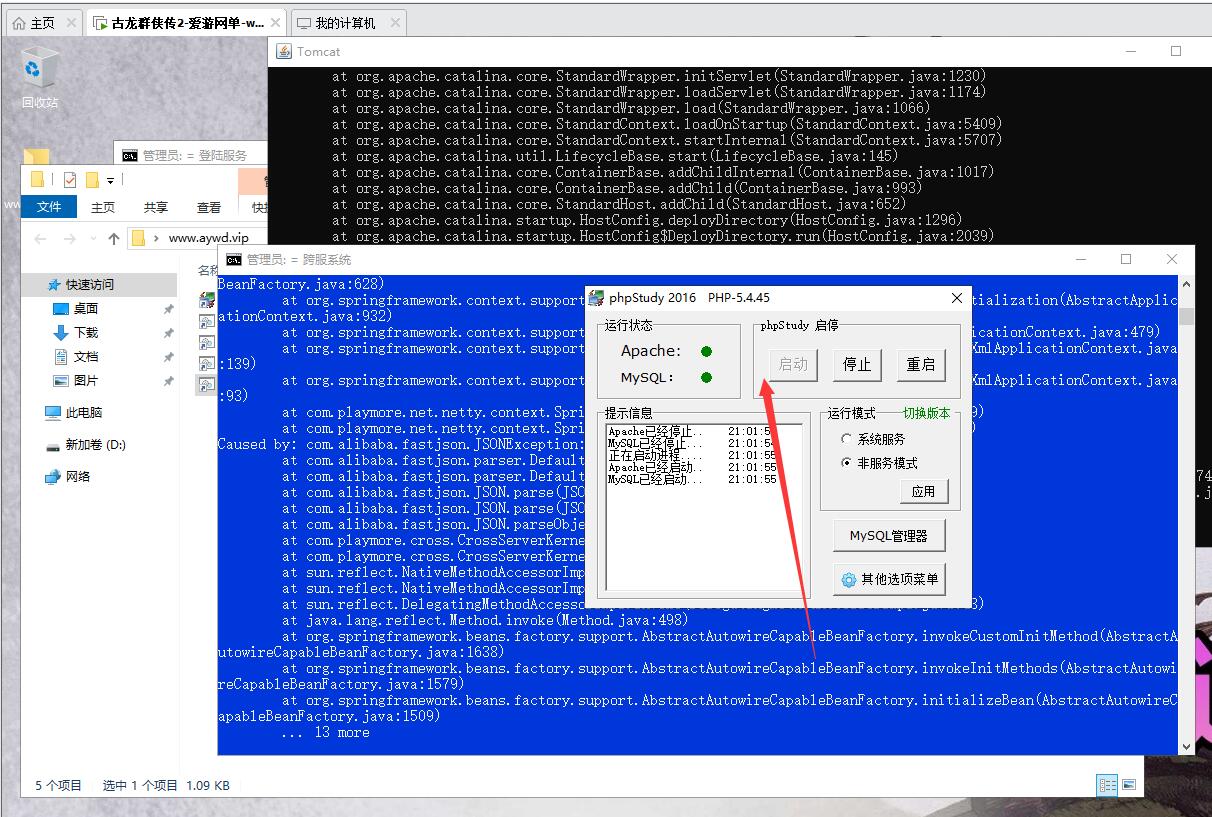1212x817 pixels.
Task: Click the Apache green status indicator
Action: [x=706, y=351]
